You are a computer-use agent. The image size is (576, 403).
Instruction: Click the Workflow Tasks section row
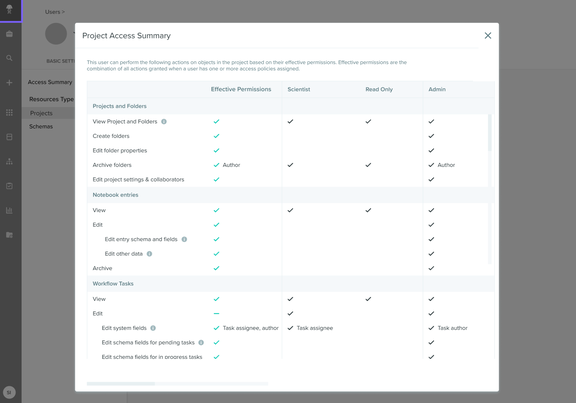coord(290,284)
